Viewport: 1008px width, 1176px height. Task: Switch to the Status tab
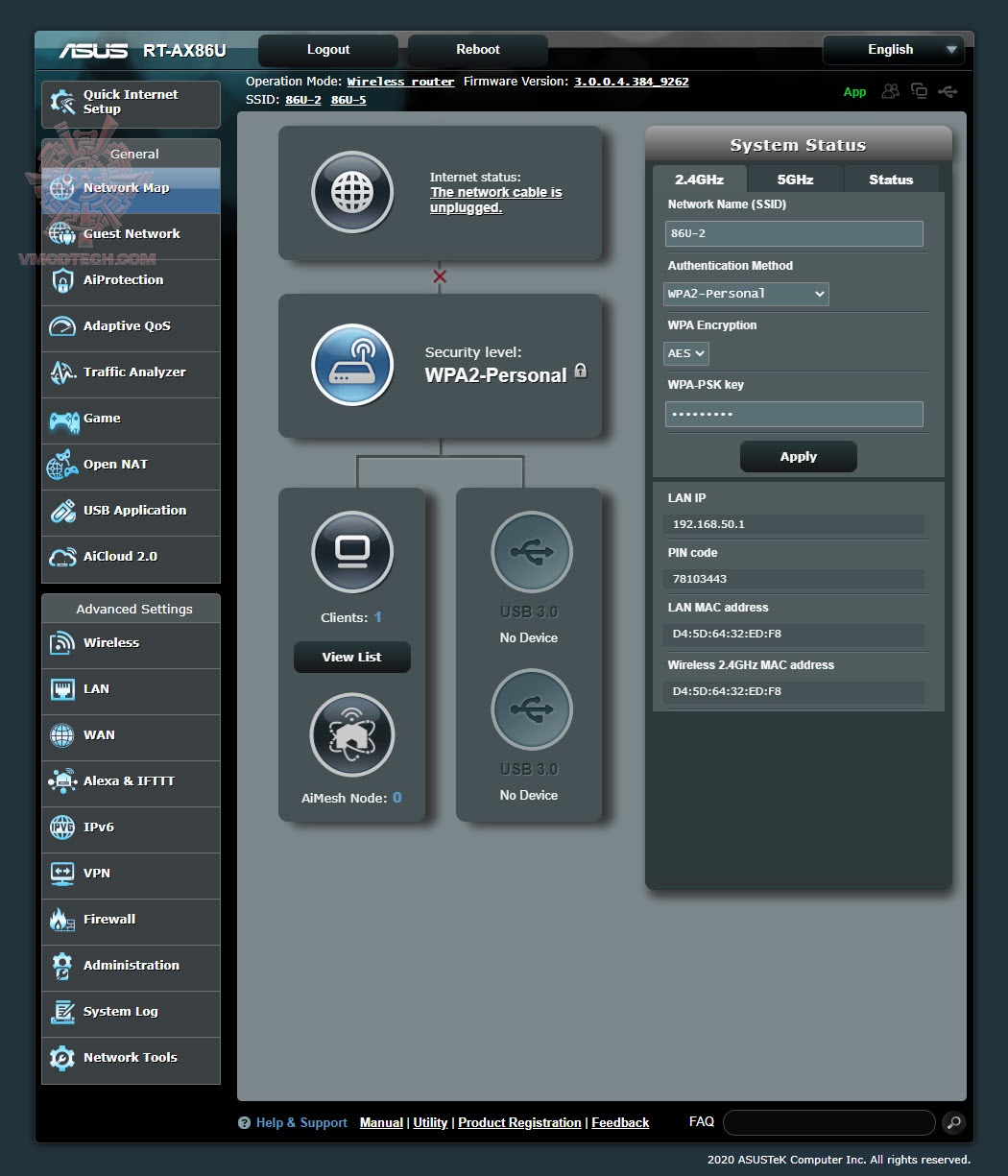click(891, 179)
